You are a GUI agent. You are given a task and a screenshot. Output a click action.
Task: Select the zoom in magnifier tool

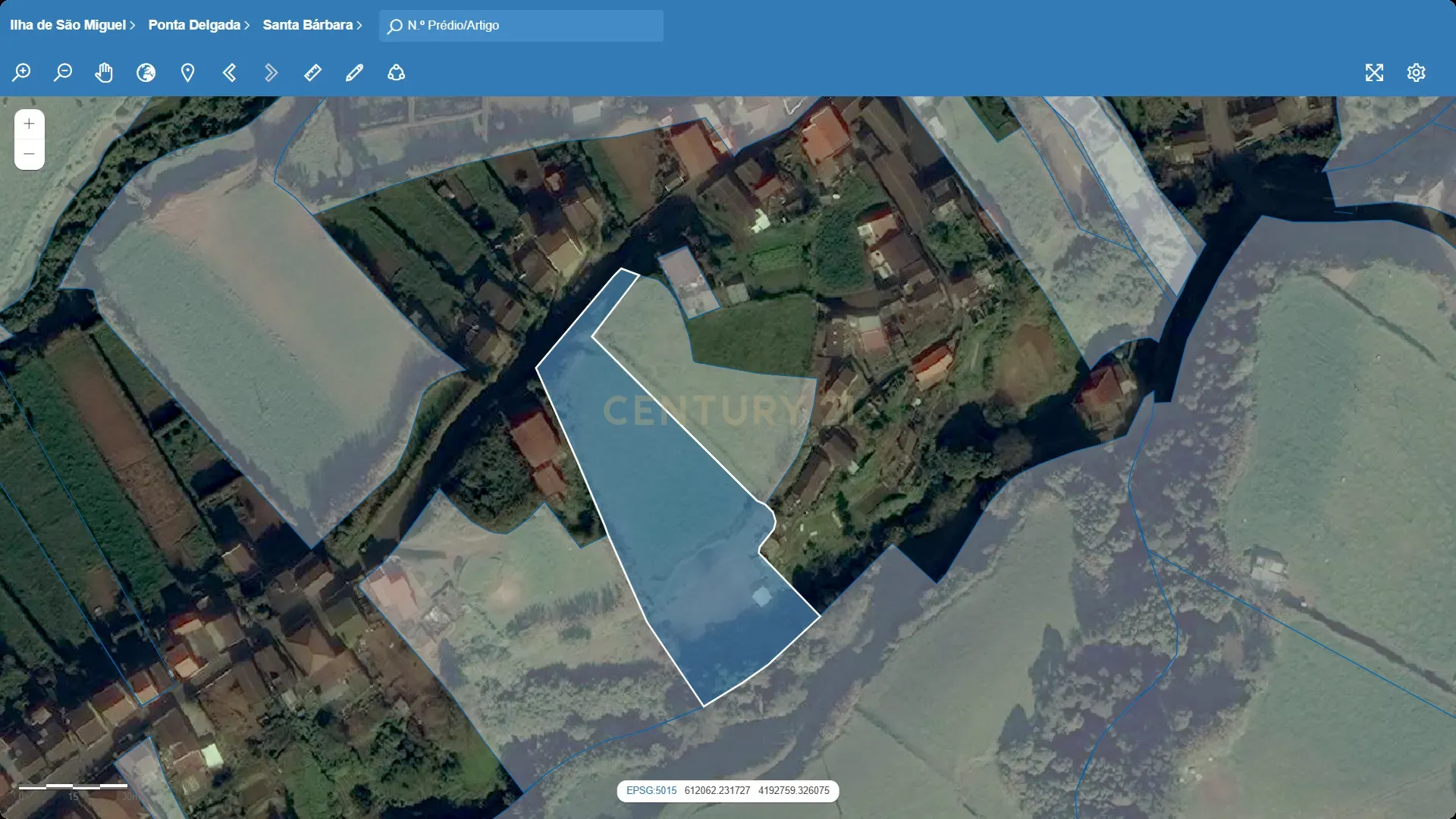tap(21, 73)
